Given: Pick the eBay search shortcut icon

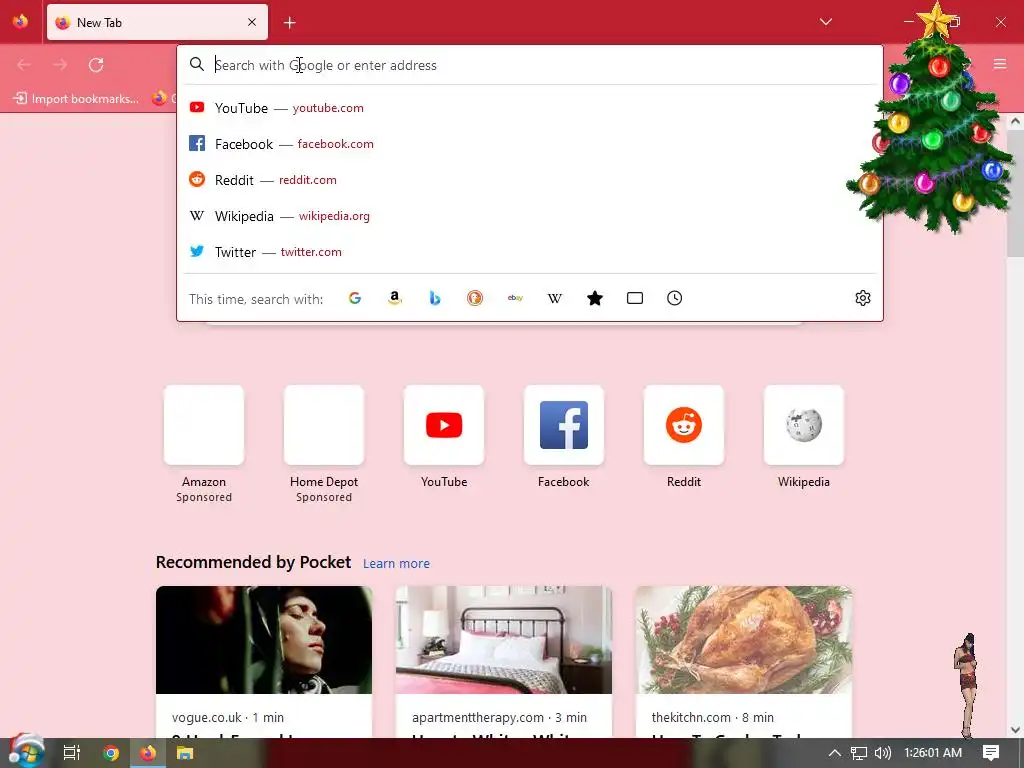Looking at the screenshot, I should coord(515,298).
